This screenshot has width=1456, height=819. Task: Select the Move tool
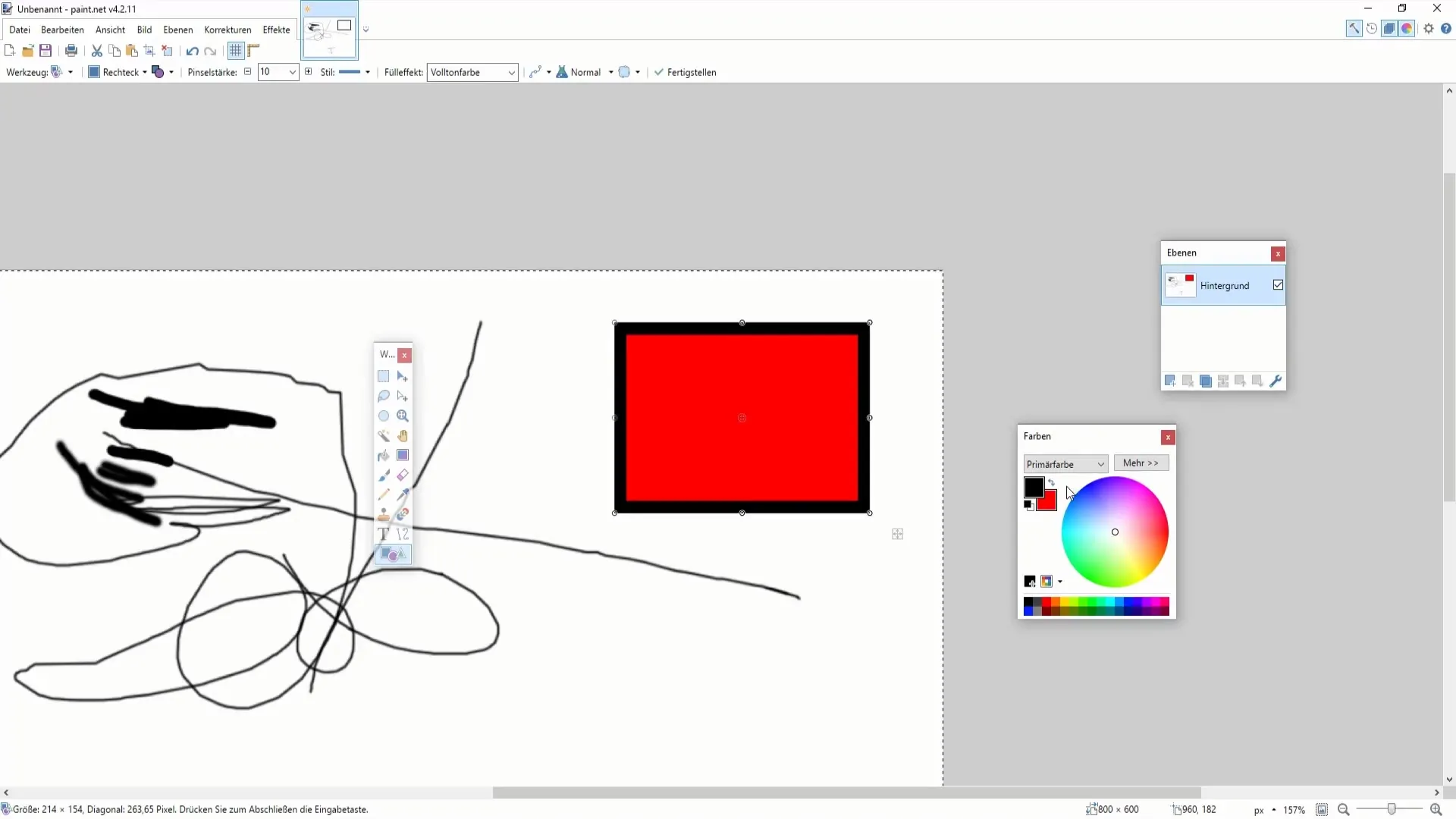click(403, 375)
